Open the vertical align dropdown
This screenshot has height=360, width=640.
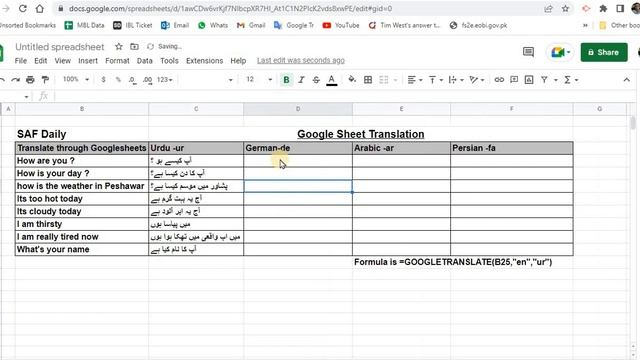[x=436, y=80]
